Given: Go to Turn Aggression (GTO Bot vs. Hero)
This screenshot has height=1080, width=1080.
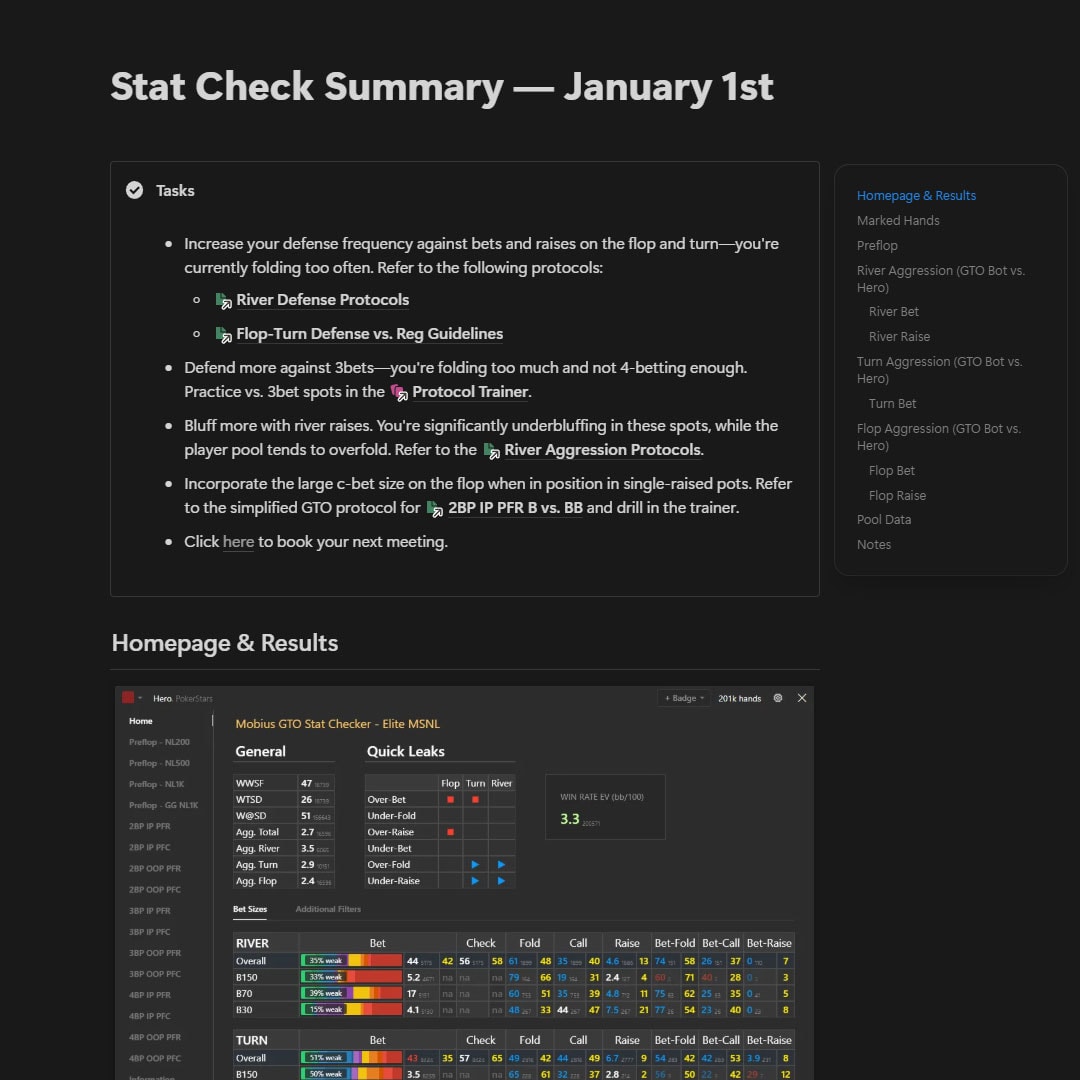Looking at the screenshot, I should point(939,370).
